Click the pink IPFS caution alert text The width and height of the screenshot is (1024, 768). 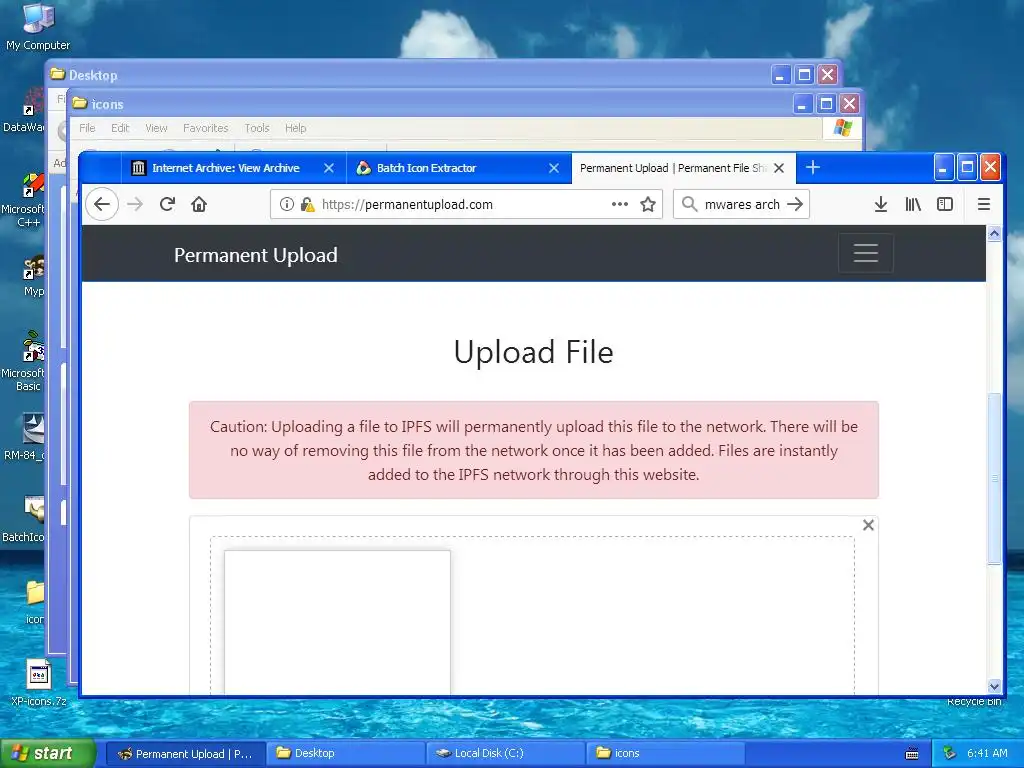[534, 451]
